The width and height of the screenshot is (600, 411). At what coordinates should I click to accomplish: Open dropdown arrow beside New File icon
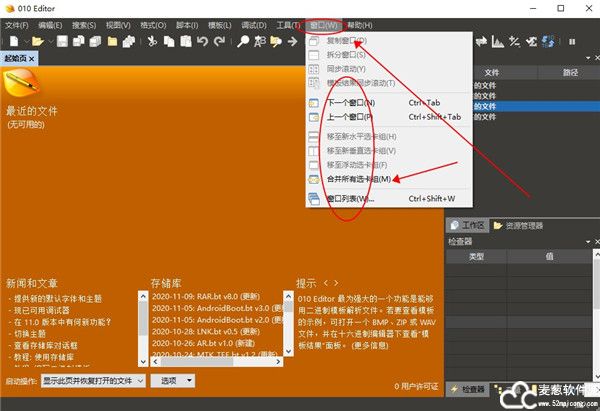coord(26,41)
